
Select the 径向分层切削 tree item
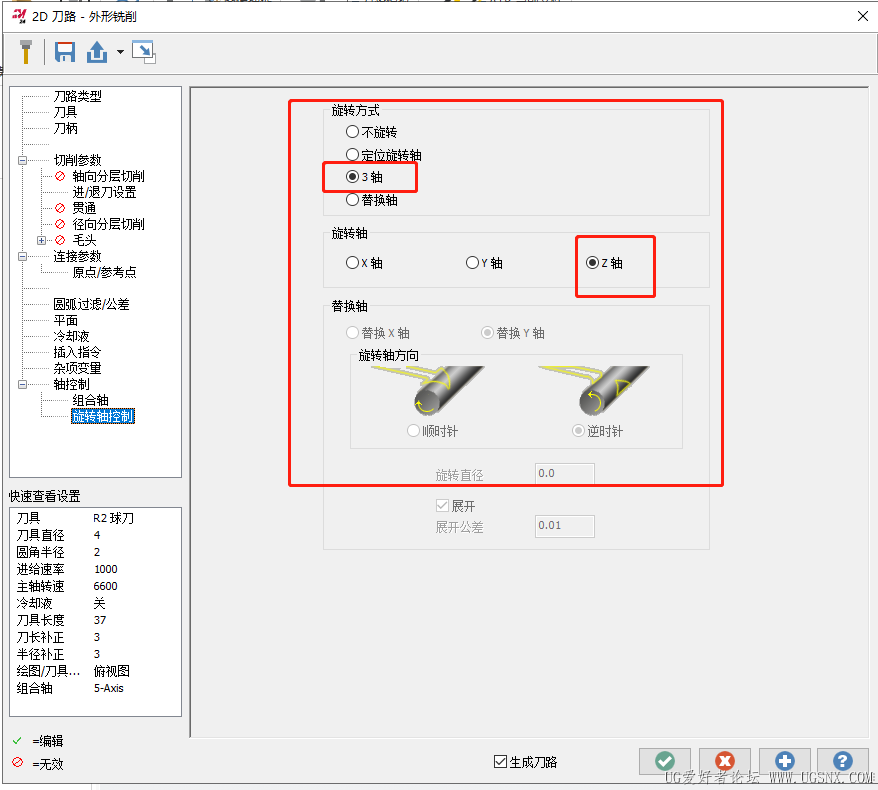coord(108,224)
